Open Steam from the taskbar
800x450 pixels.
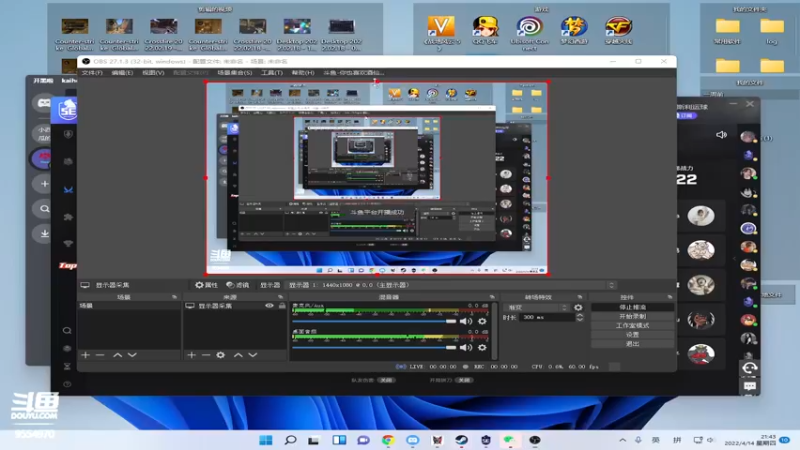coord(461,440)
